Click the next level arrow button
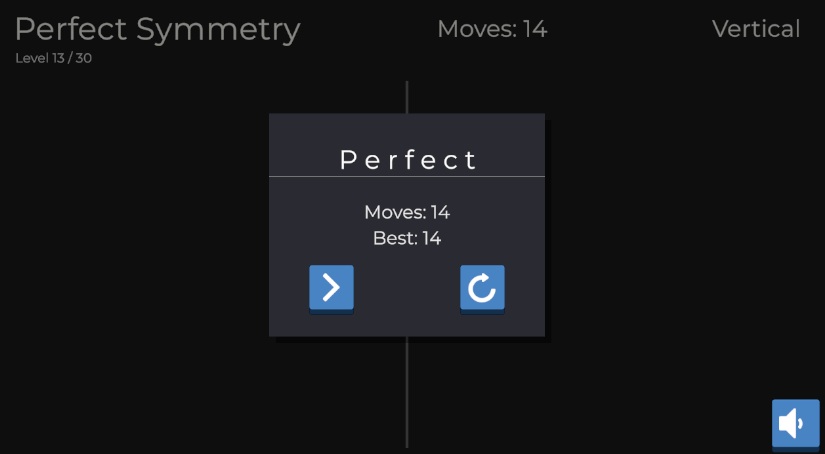Viewport: 825px width, 454px height. [x=331, y=288]
